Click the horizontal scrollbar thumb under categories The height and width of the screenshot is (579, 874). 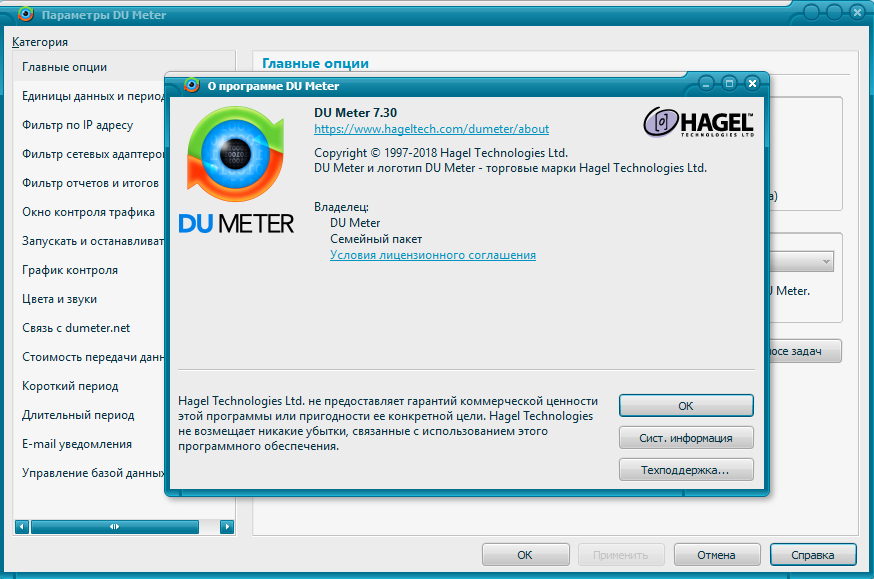pos(115,527)
